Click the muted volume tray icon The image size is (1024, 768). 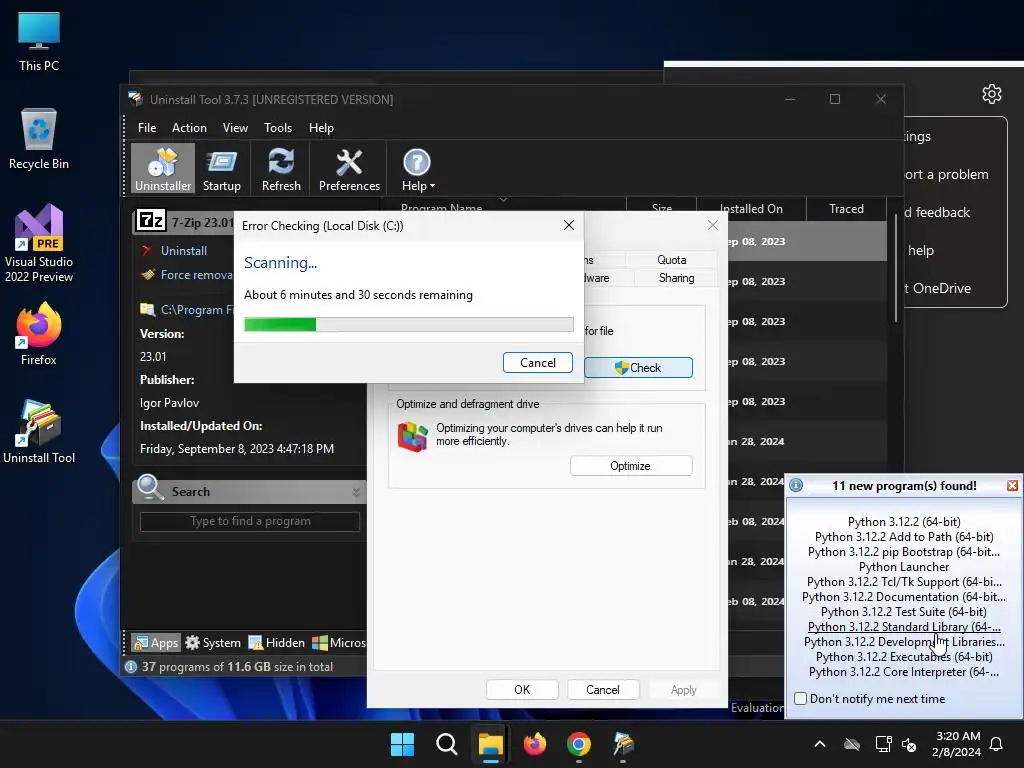(909, 744)
